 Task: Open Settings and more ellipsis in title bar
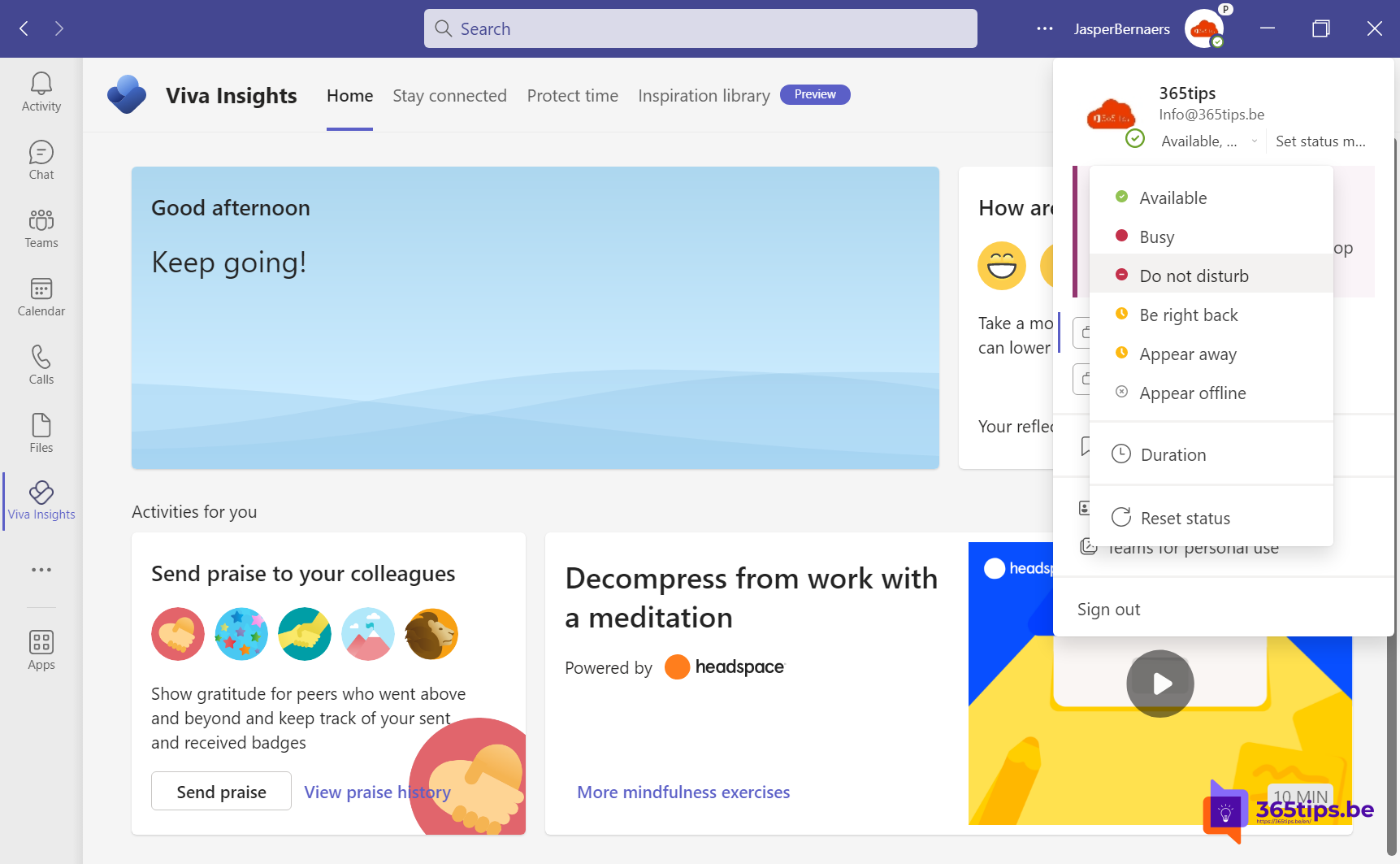(1045, 28)
